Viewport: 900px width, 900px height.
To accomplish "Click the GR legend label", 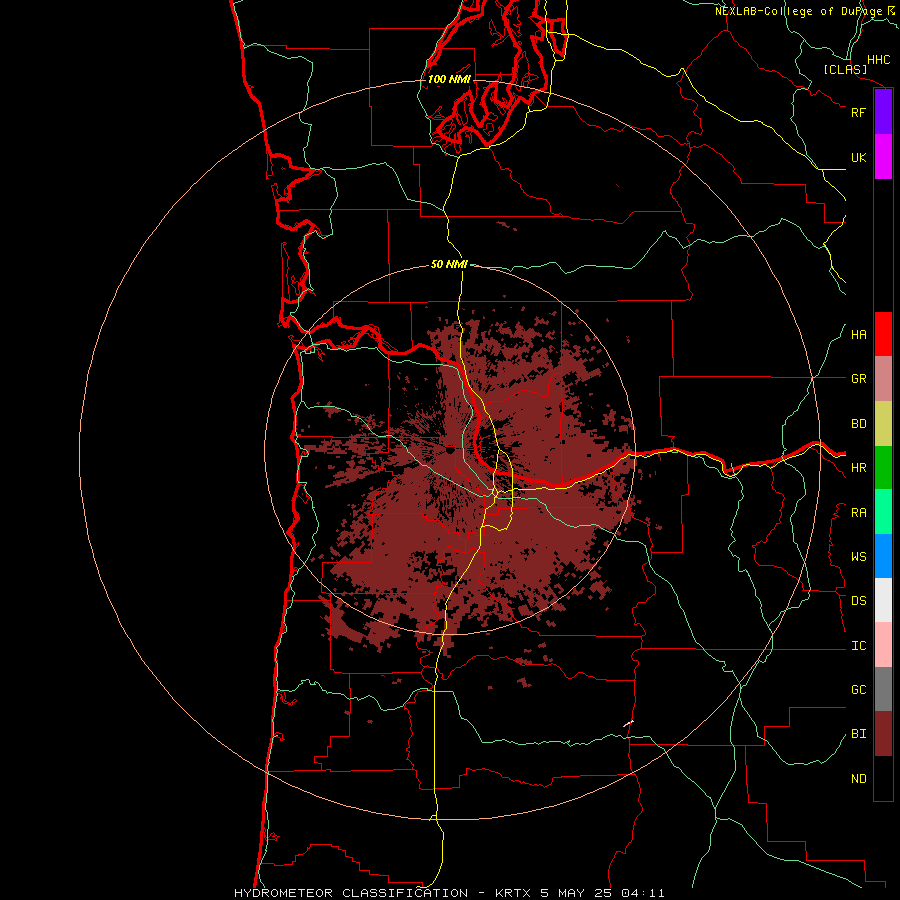I will pos(858,379).
